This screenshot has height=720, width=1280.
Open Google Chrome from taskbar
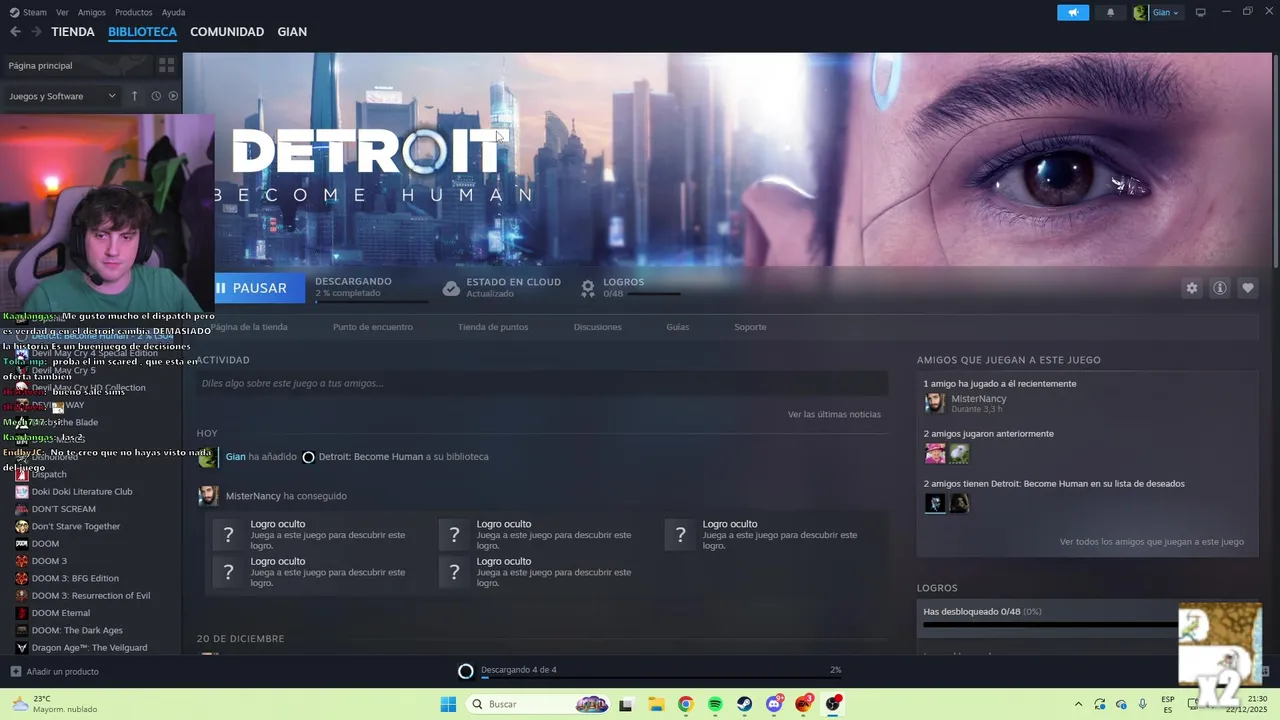685,704
